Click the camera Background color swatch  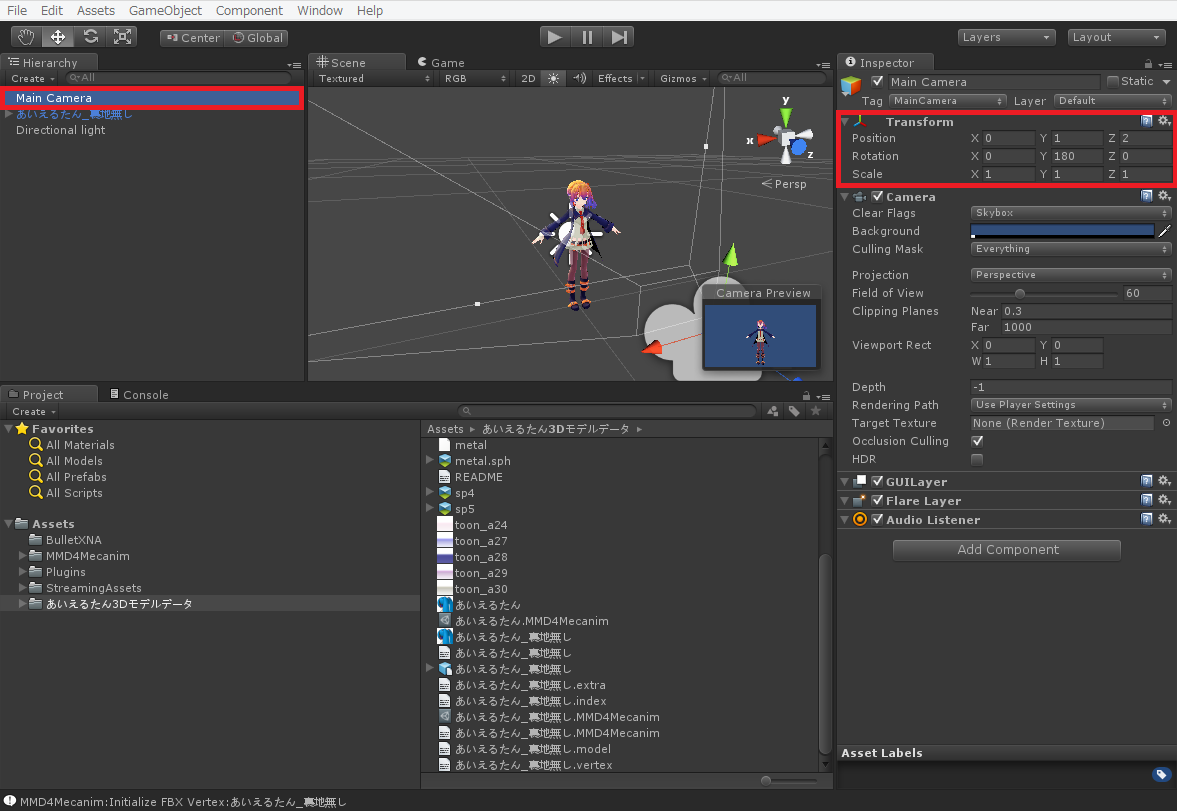click(1062, 231)
